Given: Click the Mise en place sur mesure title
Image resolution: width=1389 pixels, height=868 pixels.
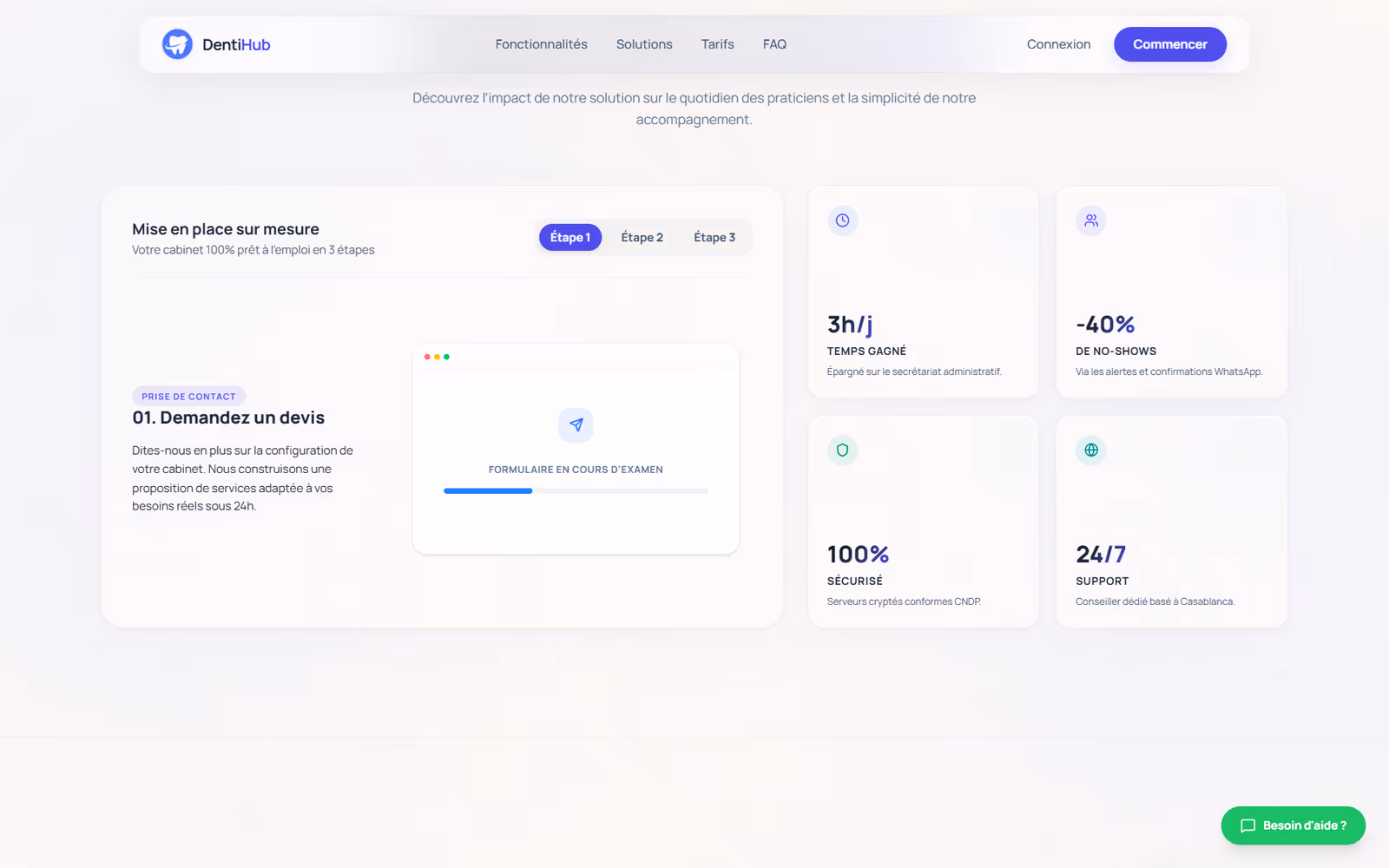Looking at the screenshot, I should (x=226, y=229).
